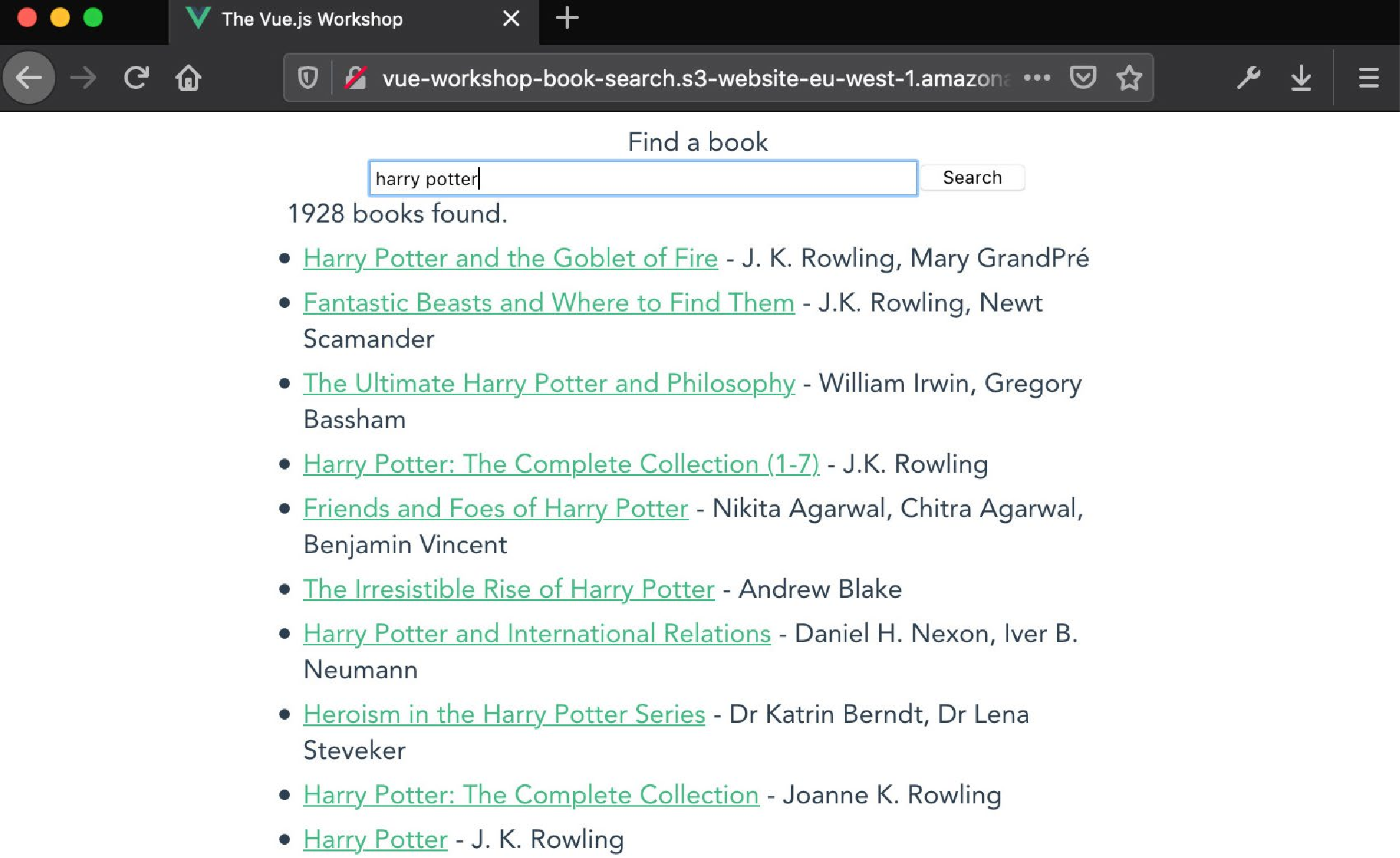Screen dimensions: 1400x858
Task: Show the downloads panel
Action: click(1301, 78)
